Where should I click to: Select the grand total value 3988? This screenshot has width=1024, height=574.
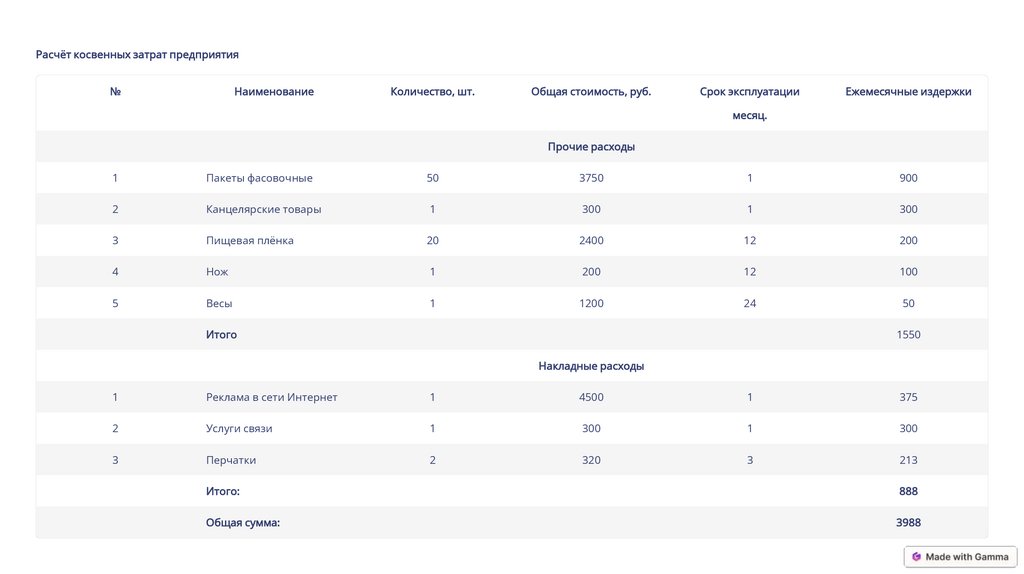coord(908,523)
